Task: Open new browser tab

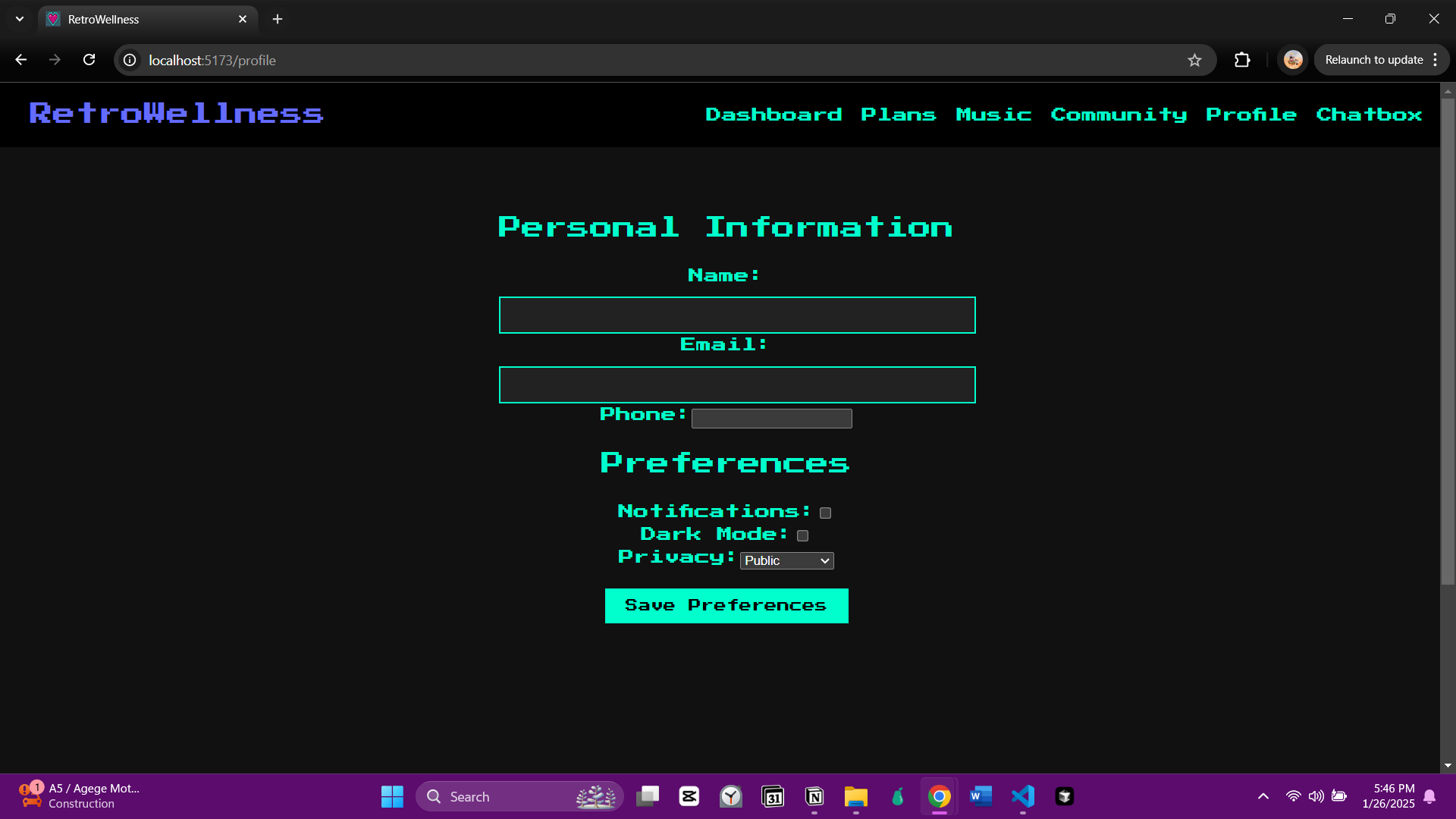Action: tap(278, 19)
